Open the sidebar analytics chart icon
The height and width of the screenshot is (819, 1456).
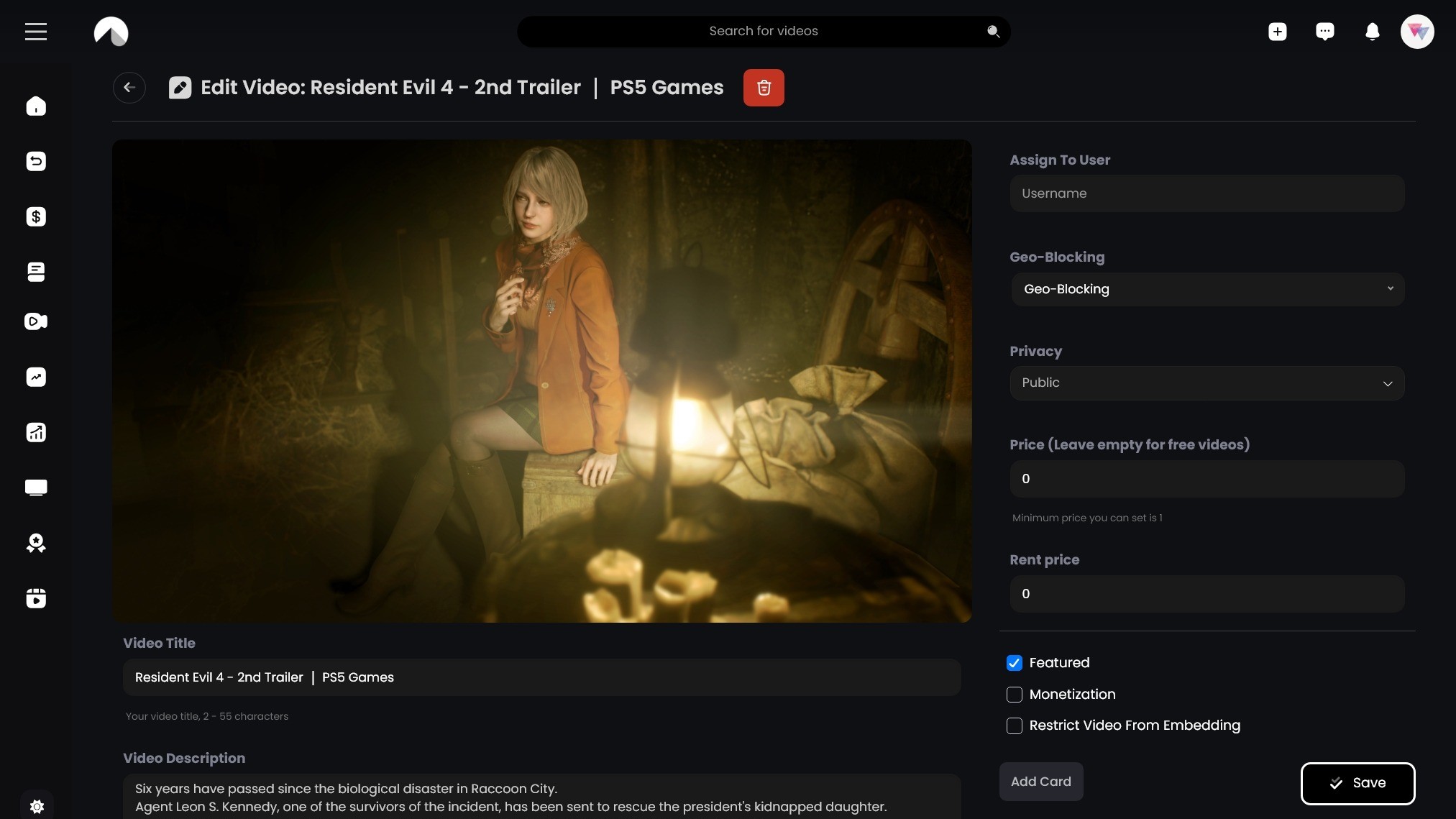(36, 432)
